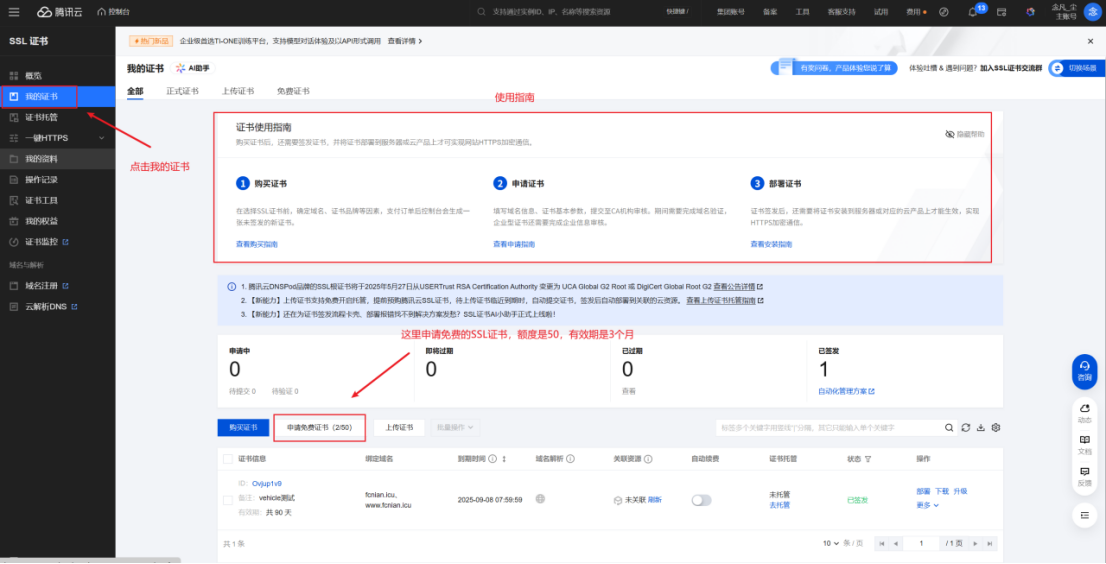
Task: Click 刷新 beside 未关联
Action: 655,499
